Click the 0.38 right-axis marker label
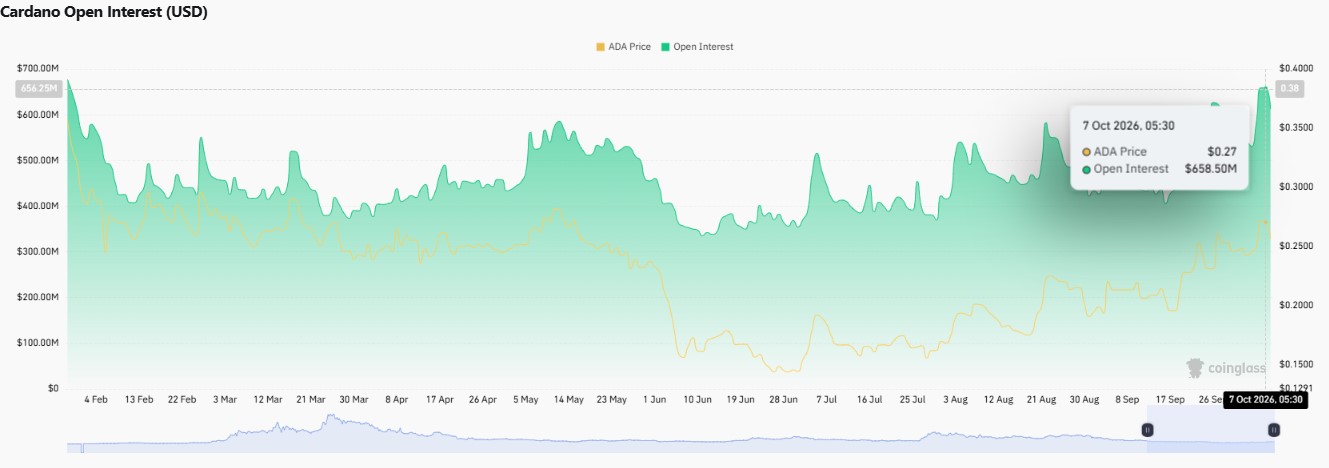 (x=1290, y=89)
